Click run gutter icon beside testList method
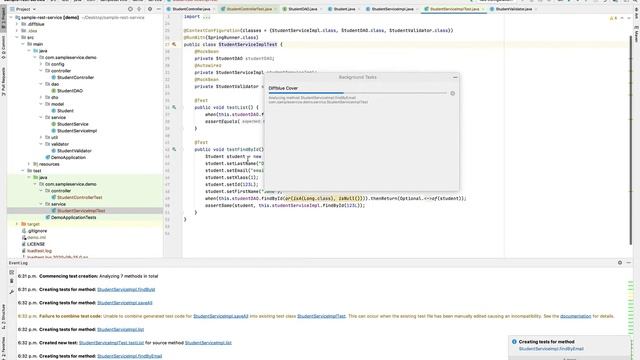Viewport: 640px width, 360px height. click(x=174, y=107)
